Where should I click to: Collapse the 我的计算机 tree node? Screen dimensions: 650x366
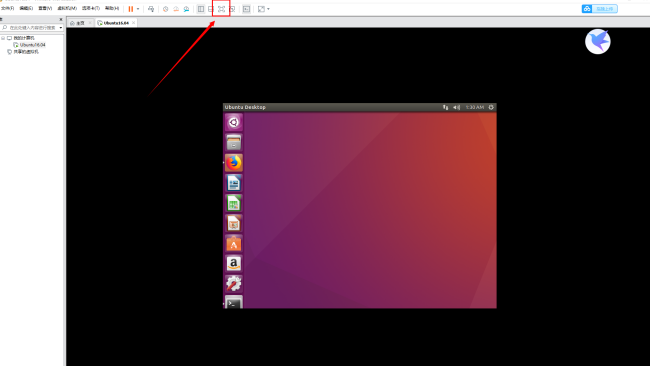tap(3, 38)
